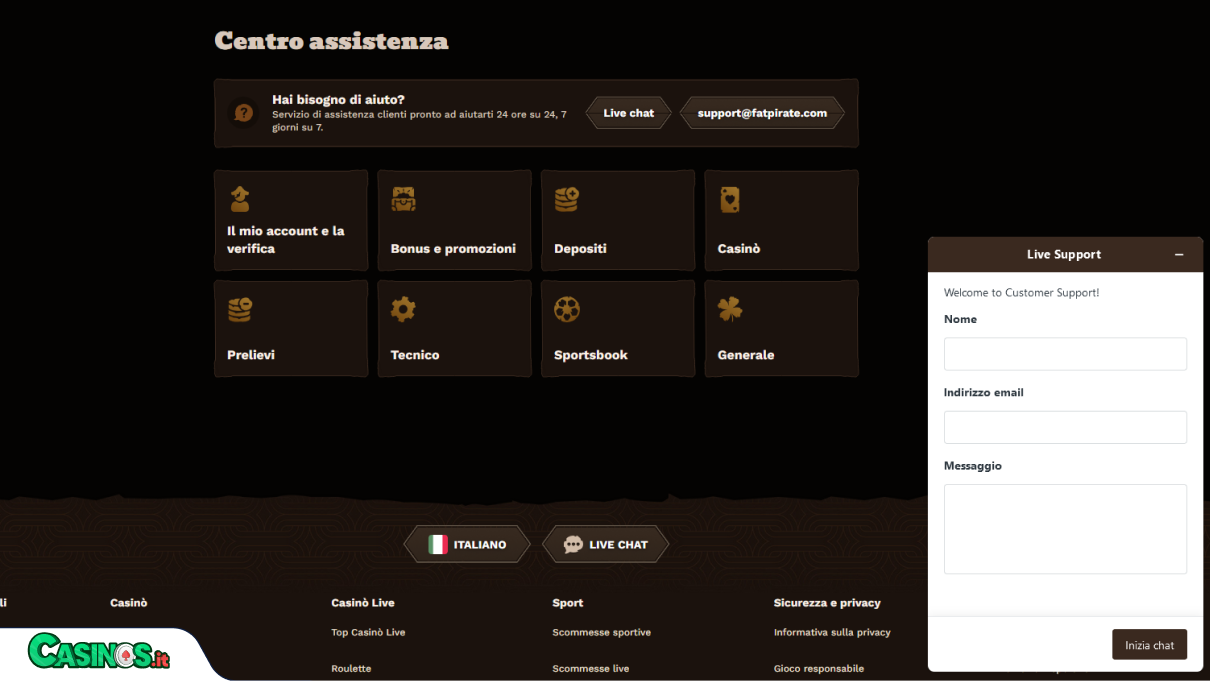Click the Live Support header title
The width and height of the screenshot is (1210, 681).
point(1063,255)
